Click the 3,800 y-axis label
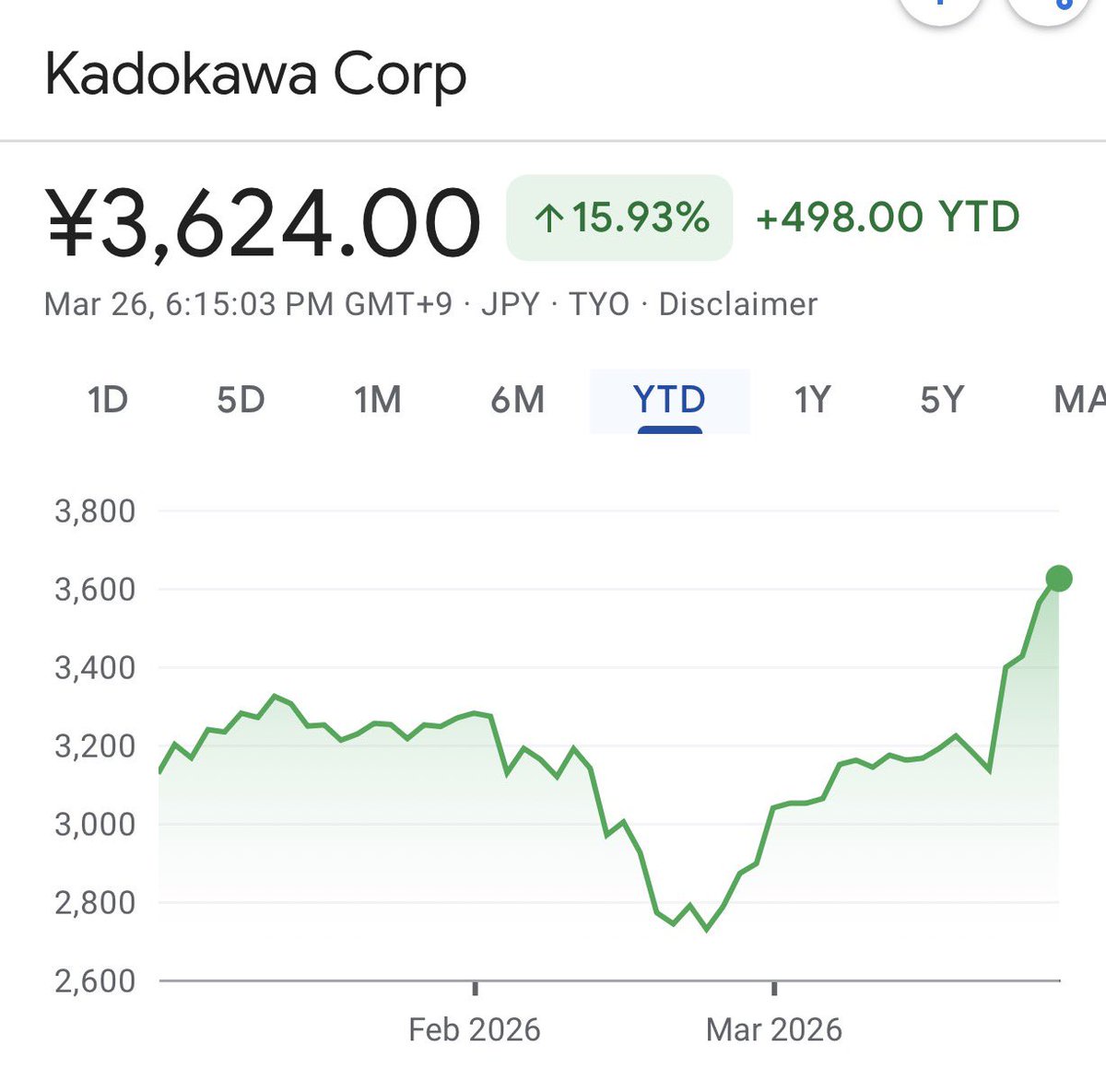This screenshot has height=1092, width=1106. [x=95, y=511]
